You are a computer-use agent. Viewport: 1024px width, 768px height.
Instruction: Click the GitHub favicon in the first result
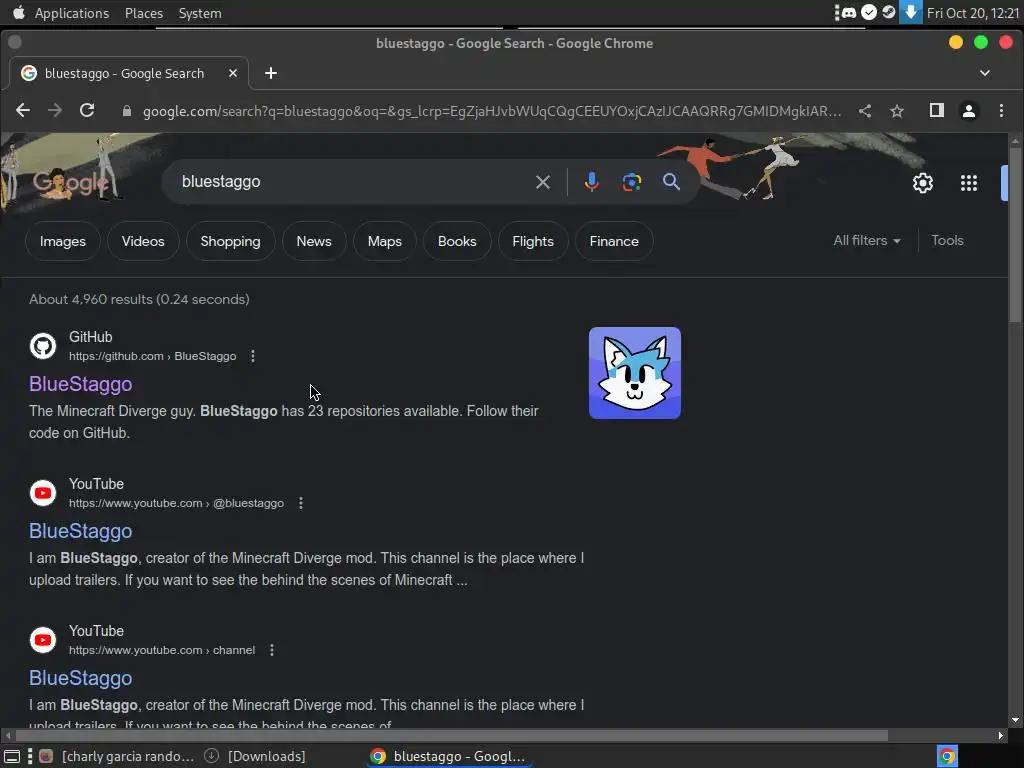(43, 345)
